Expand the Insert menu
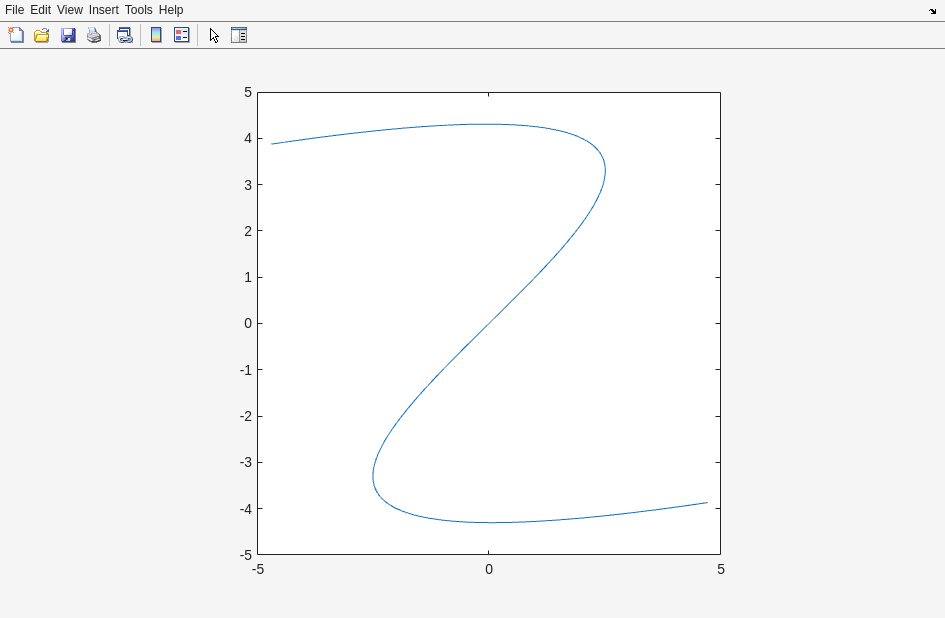Viewport: 945px width, 618px height. 103,10
